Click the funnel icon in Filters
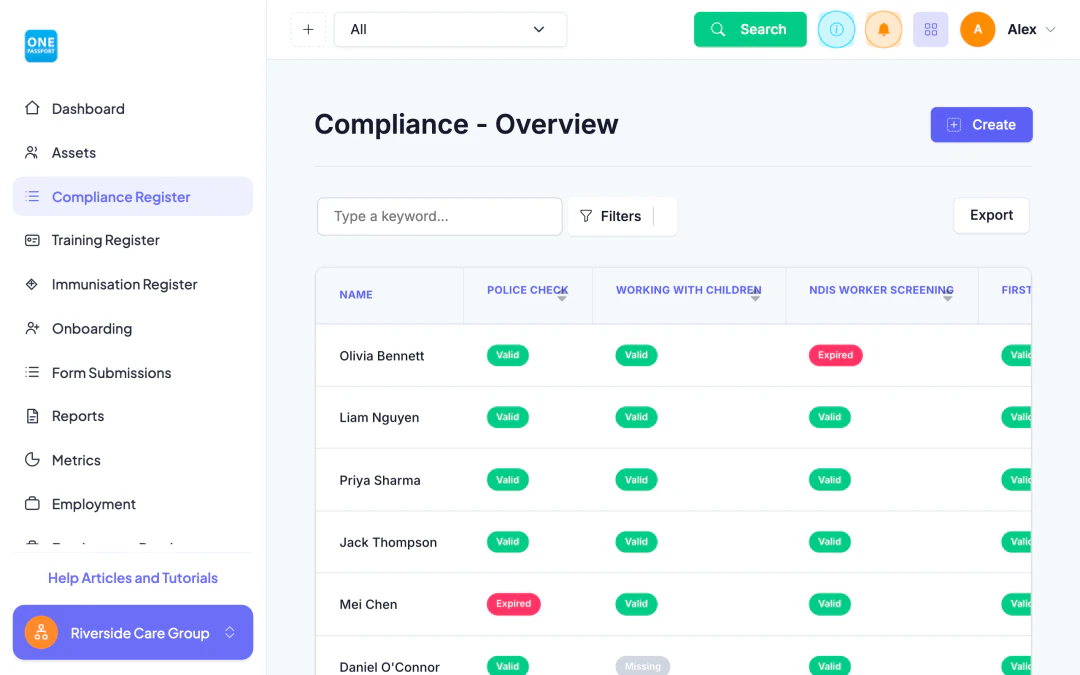1080x675 pixels. click(x=586, y=216)
